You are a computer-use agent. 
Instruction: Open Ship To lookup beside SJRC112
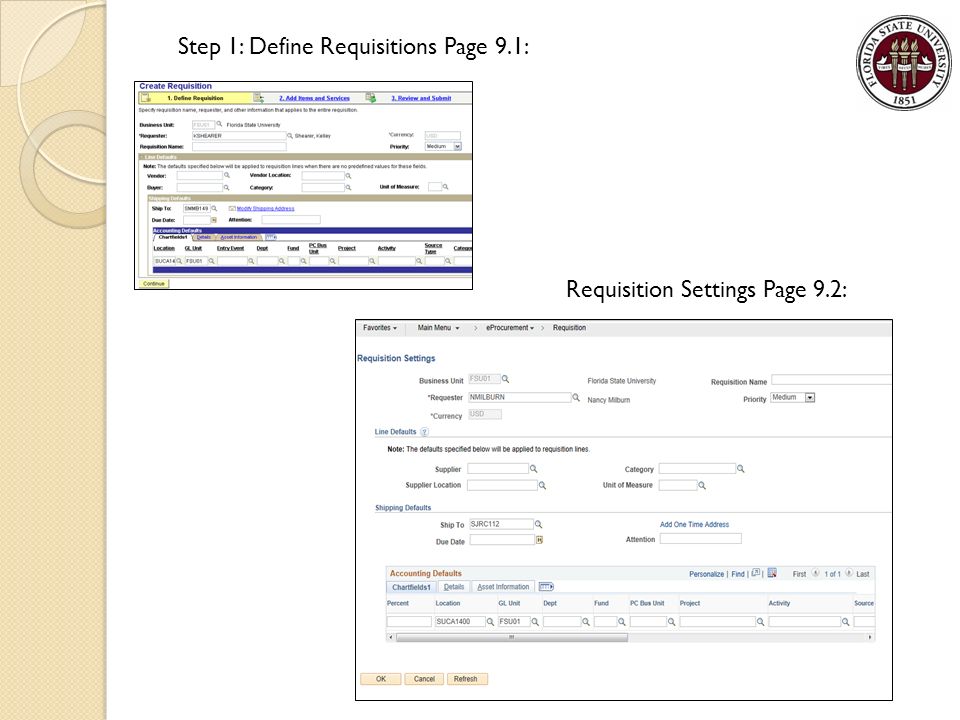click(538, 525)
